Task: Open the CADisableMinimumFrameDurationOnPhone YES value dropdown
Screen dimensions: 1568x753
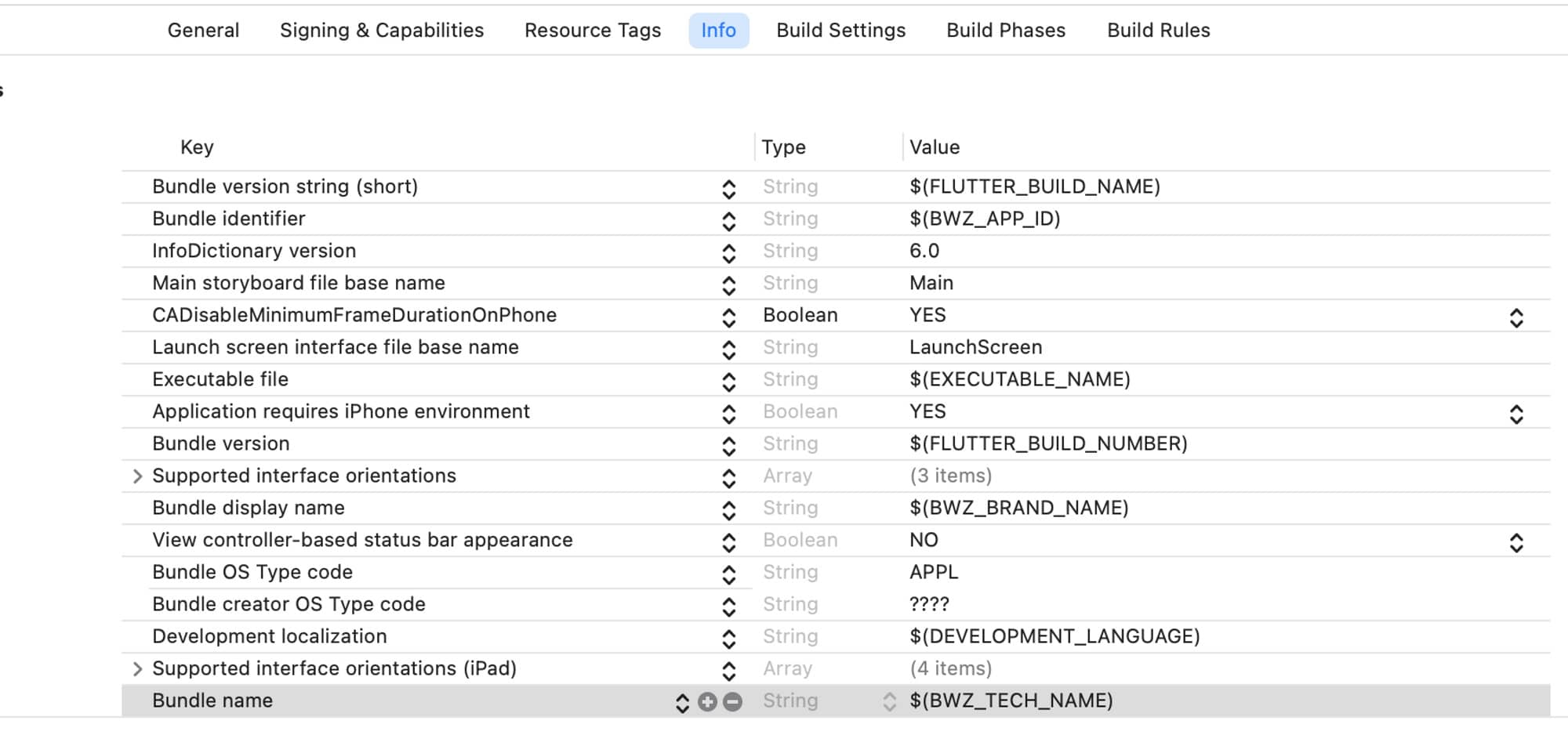Action: (x=1515, y=318)
